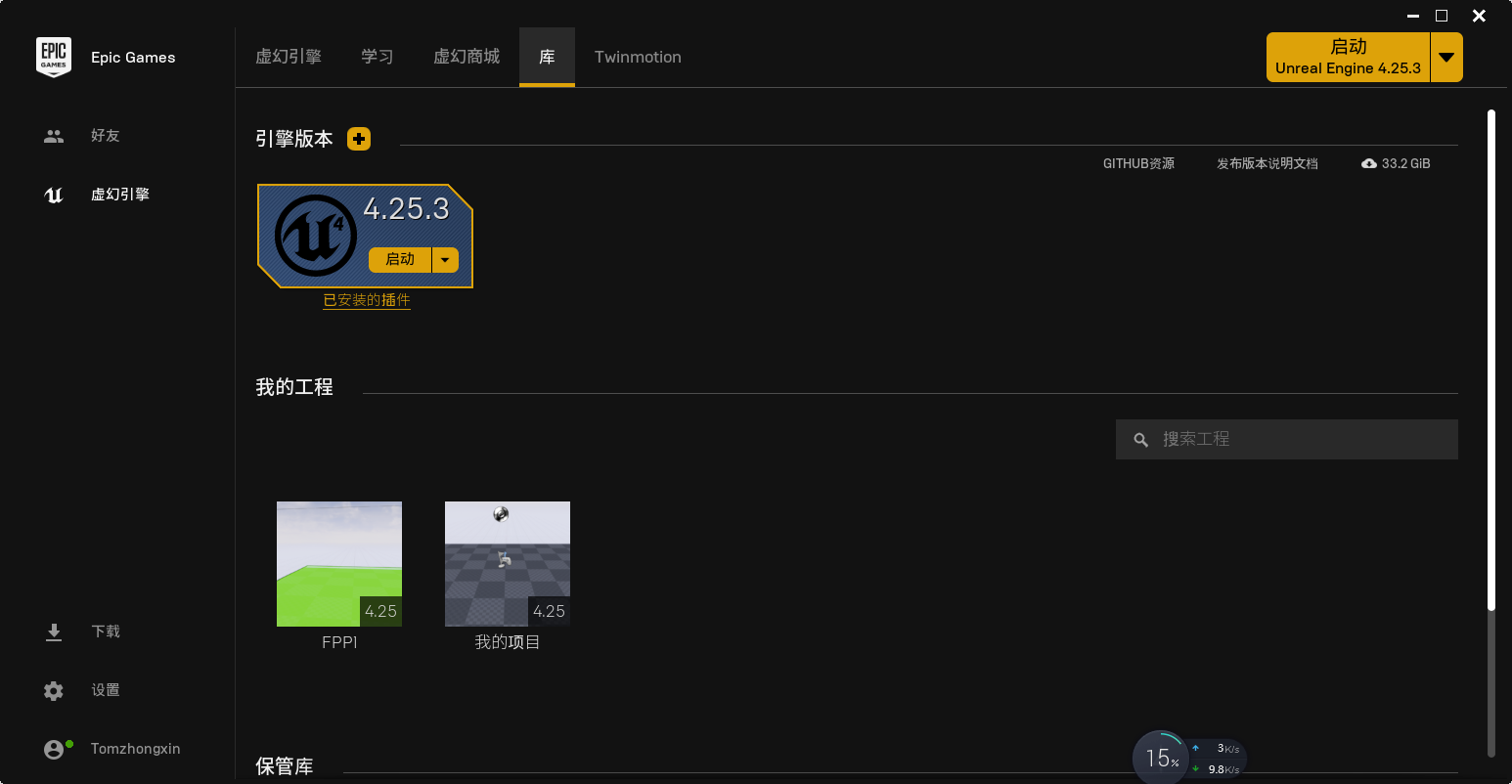Viewport: 1512px width, 784px height.
Task: Click the 4.25 badge on FPPI thumbnail
Action: 380,611
